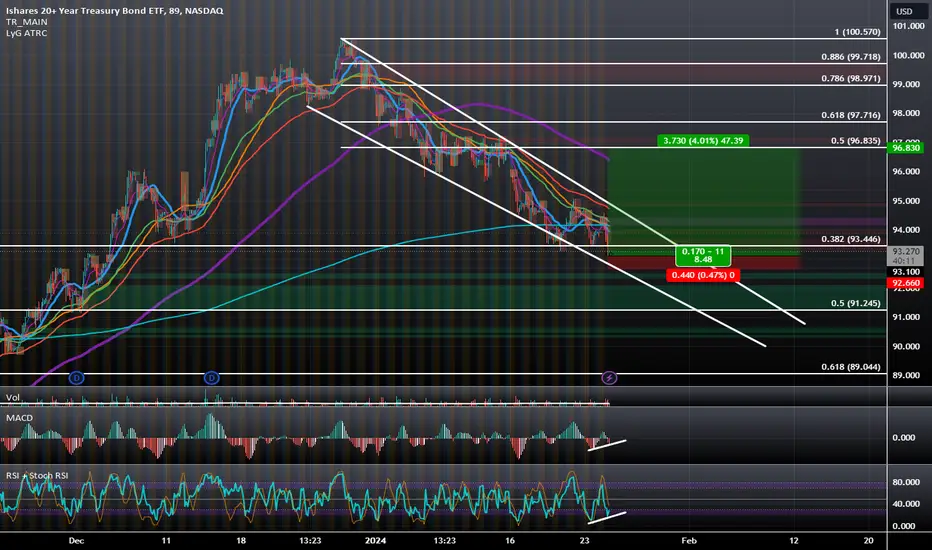Viewport: 932px width, 550px height.
Task: Click the Dec date label on time axis
Action: [x=76, y=540]
